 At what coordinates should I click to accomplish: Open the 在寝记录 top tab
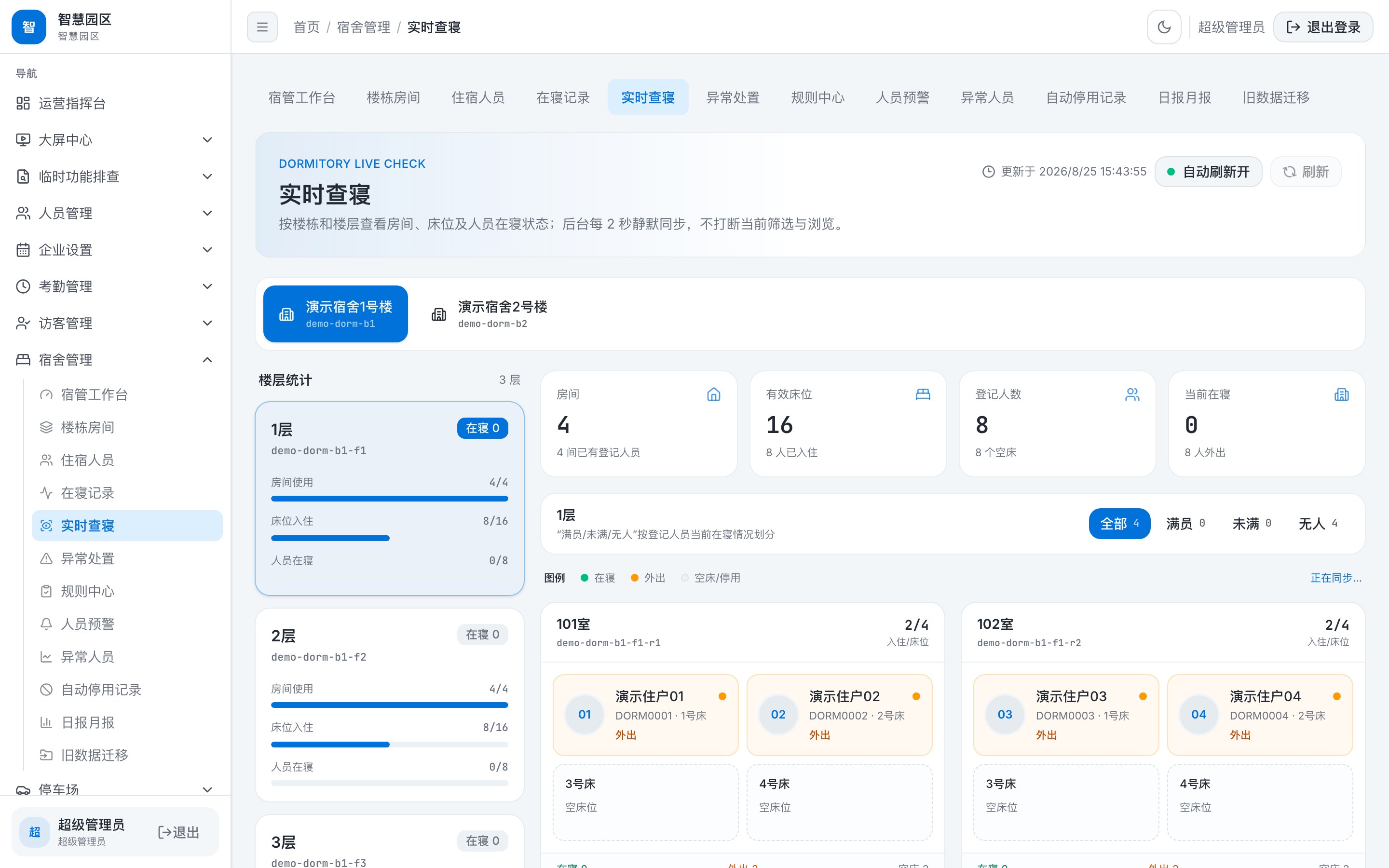(x=563, y=97)
